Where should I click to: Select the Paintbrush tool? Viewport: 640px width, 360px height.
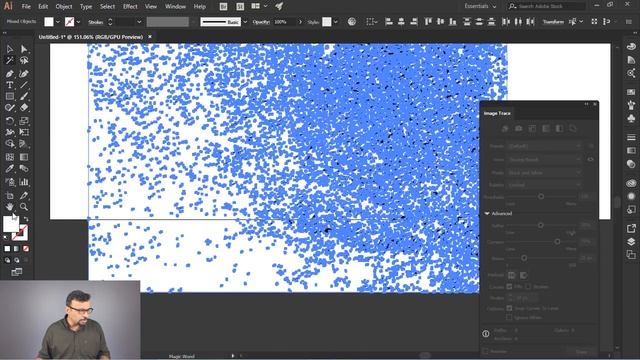click(24, 97)
